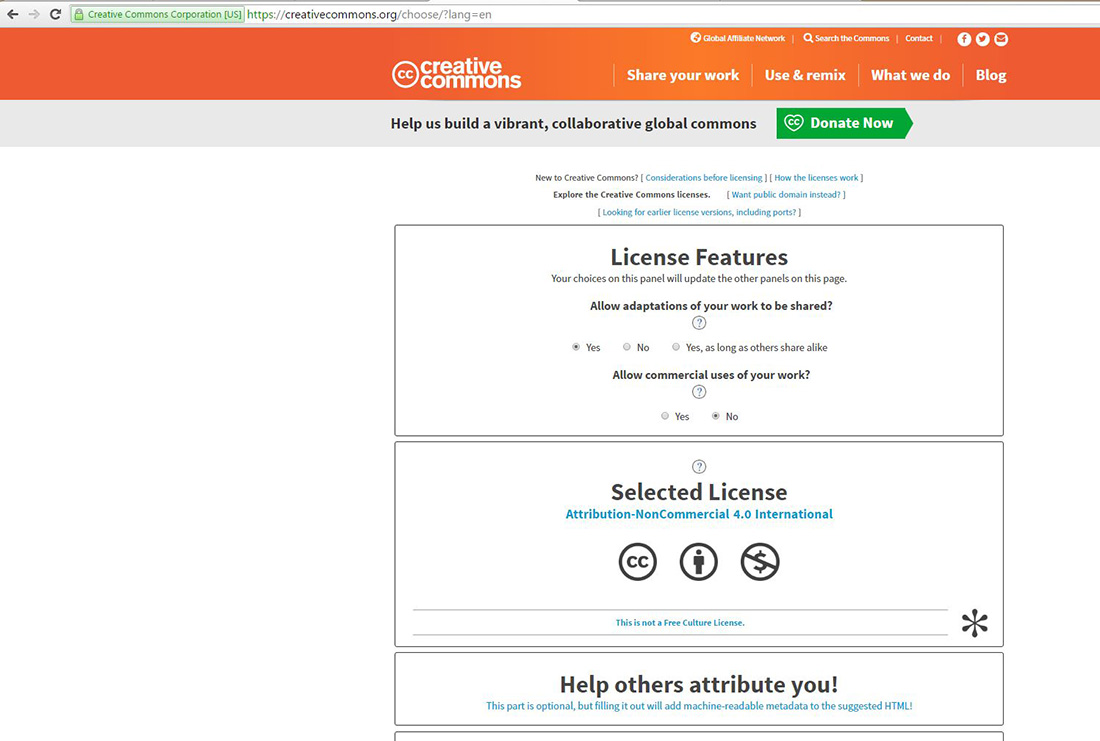Click the Creative Commons logo
Screen dimensions: 1100x741
point(457,74)
